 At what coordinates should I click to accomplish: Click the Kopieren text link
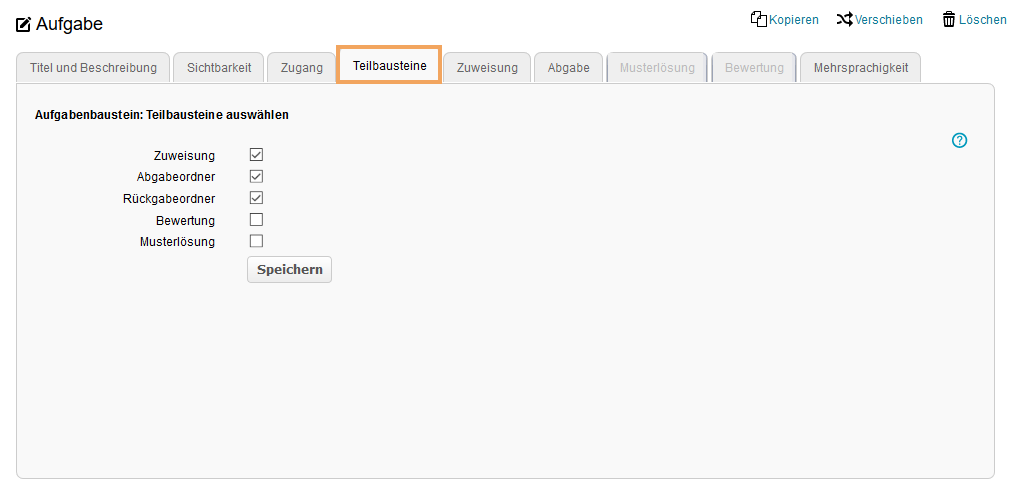[x=794, y=20]
